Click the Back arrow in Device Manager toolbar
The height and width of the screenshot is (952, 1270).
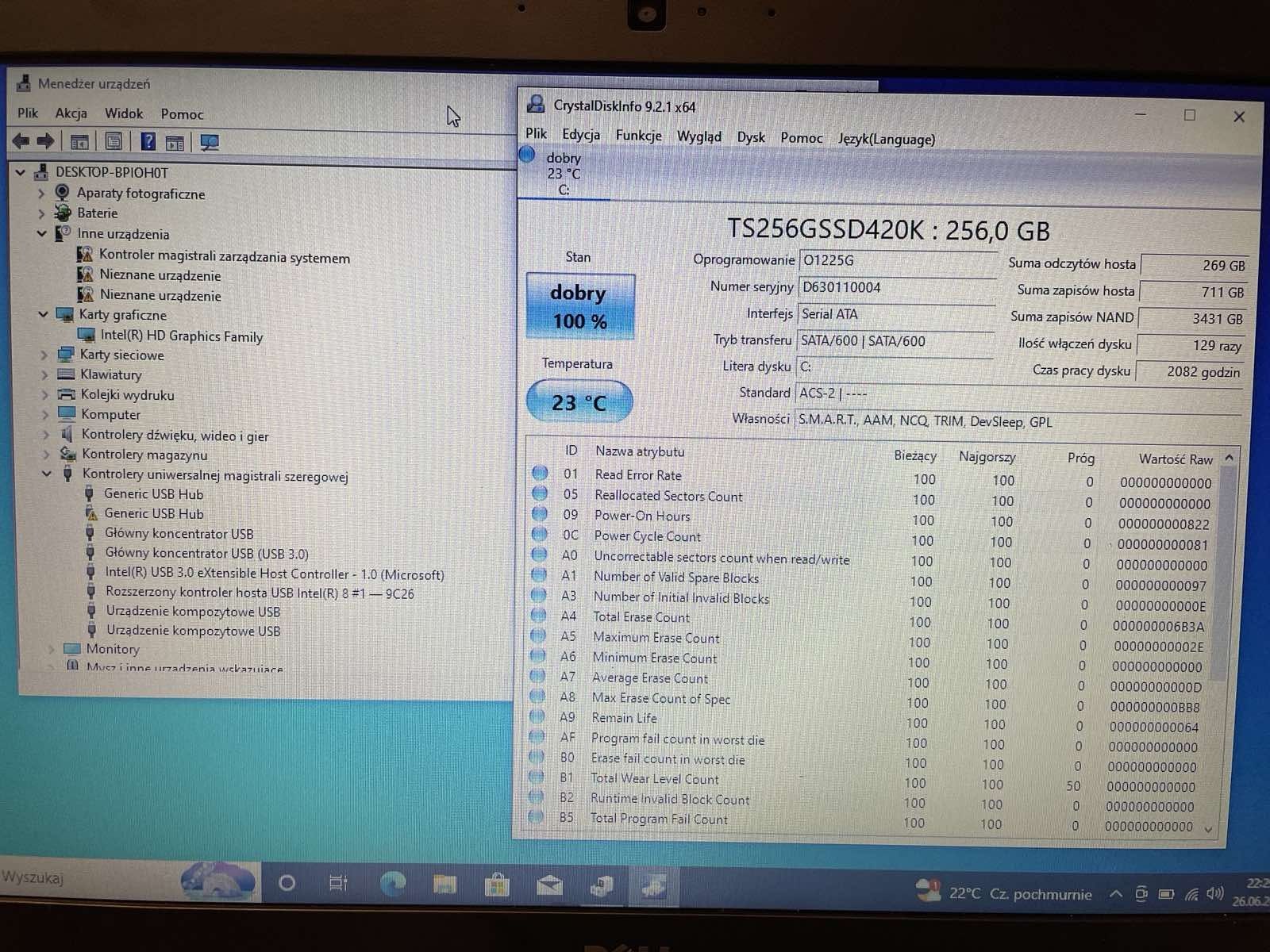point(21,141)
